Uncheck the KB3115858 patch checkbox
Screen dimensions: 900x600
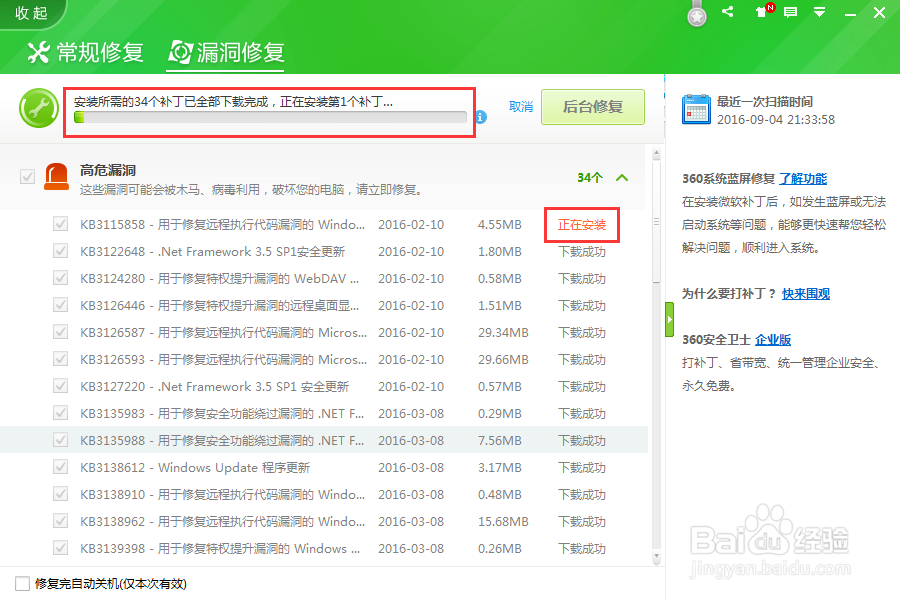(61, 225)
